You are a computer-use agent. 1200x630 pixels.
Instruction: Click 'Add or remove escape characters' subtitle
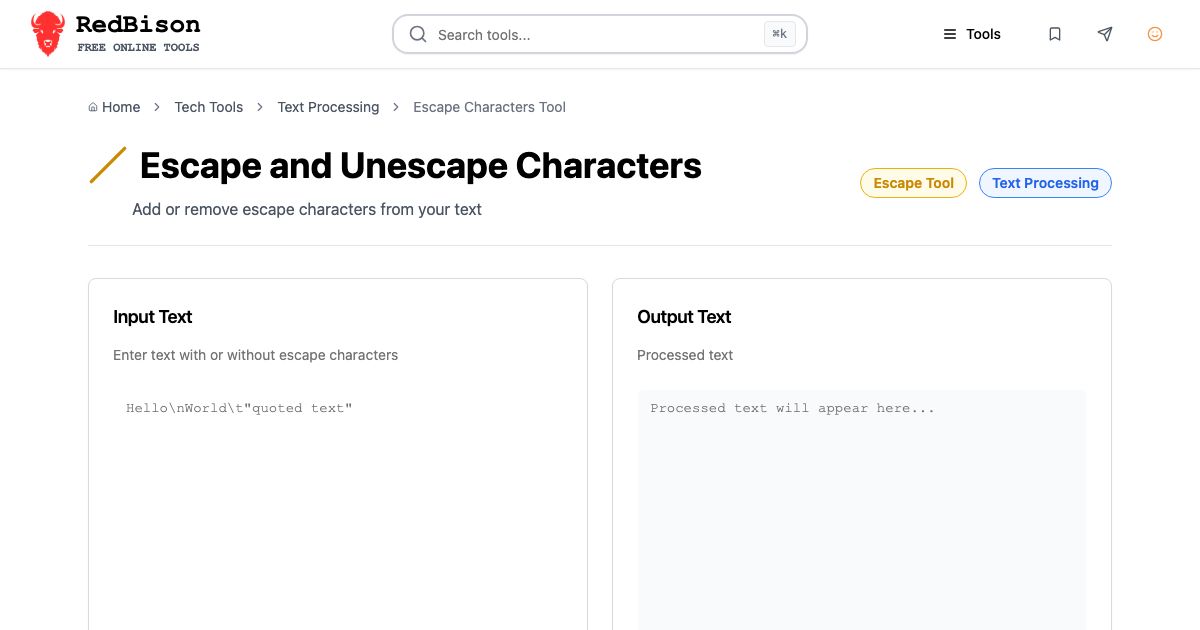tap(307, 210)
